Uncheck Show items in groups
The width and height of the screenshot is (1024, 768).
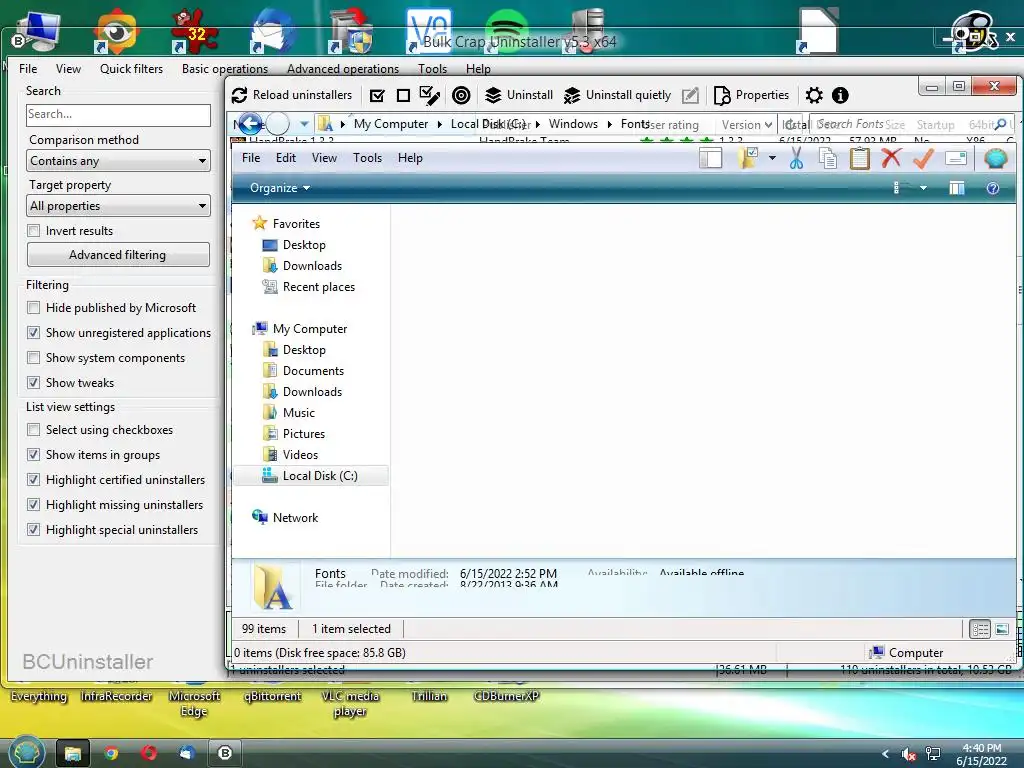coord(33,454)
